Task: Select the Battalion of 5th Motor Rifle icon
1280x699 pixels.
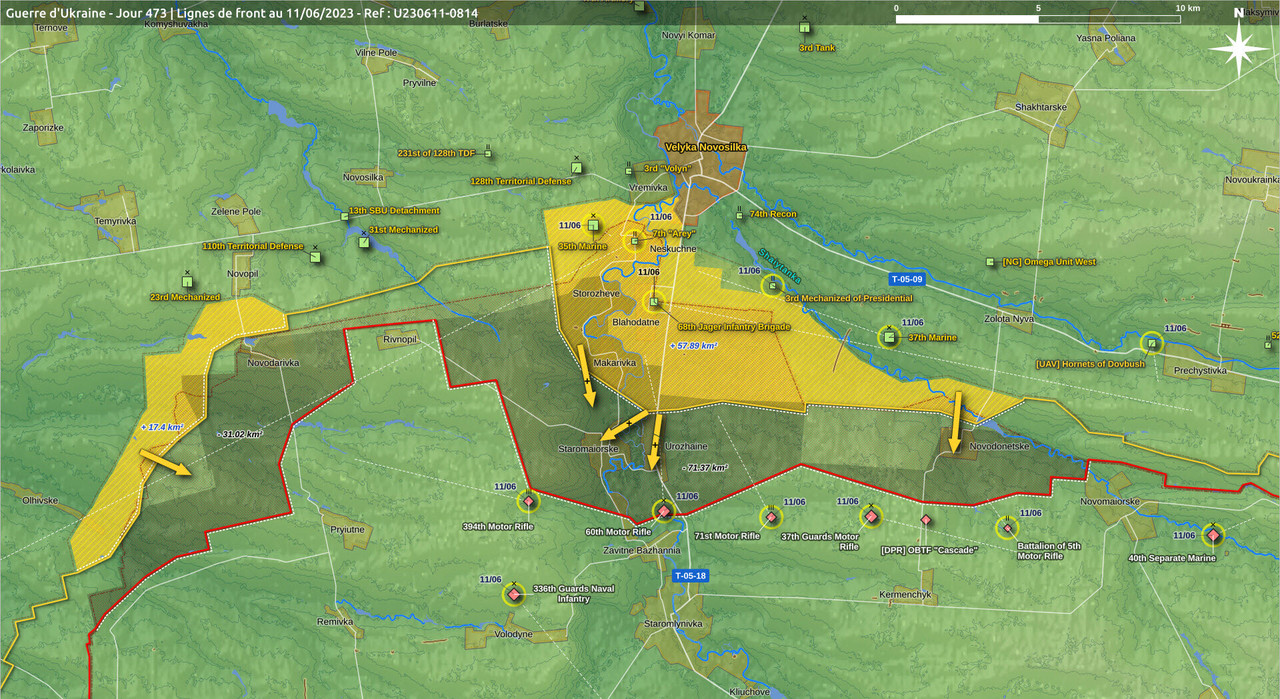Action: [x=1007, y=528]
